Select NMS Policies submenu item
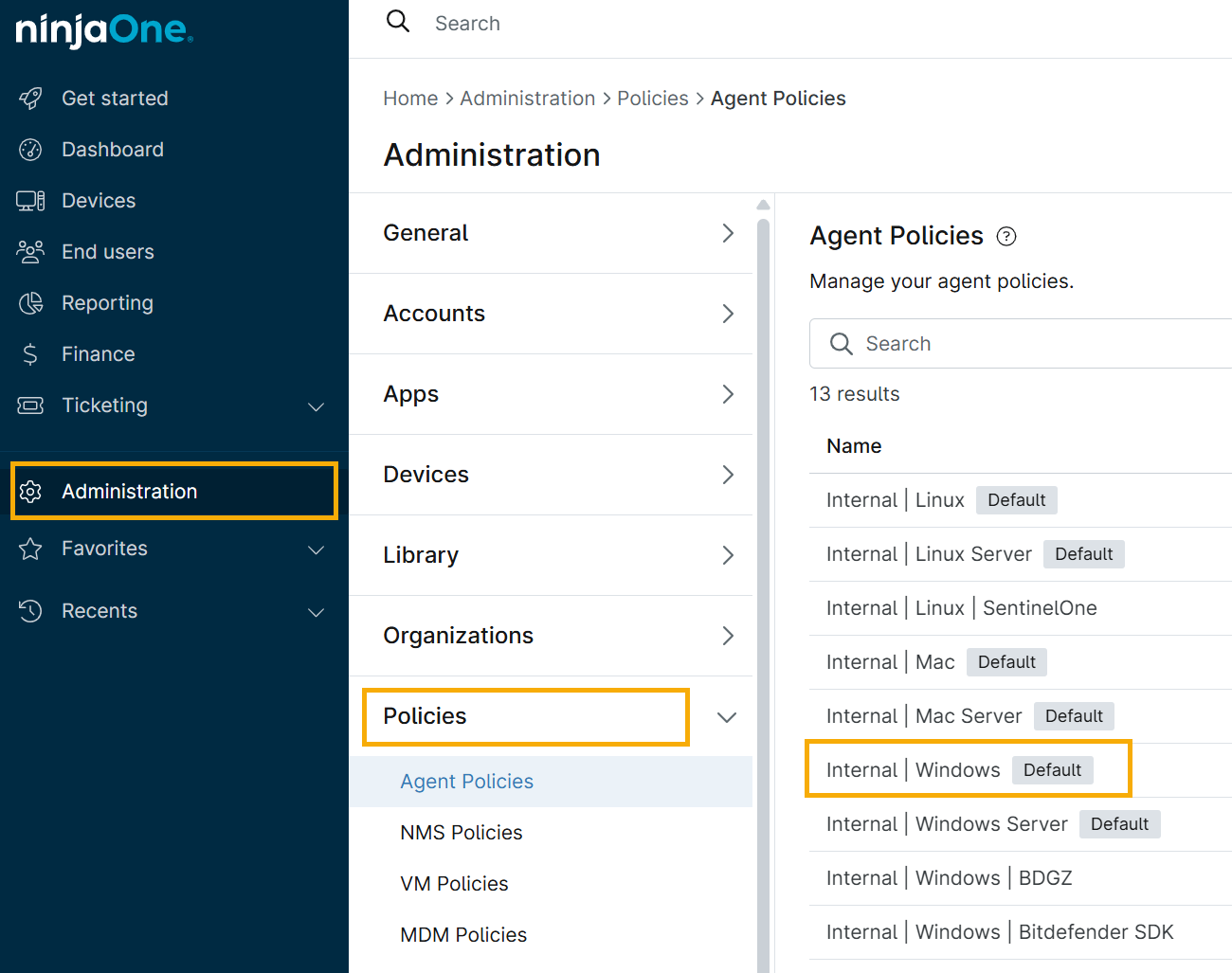This screenshot has height=973, width=1232. (462, 833)
